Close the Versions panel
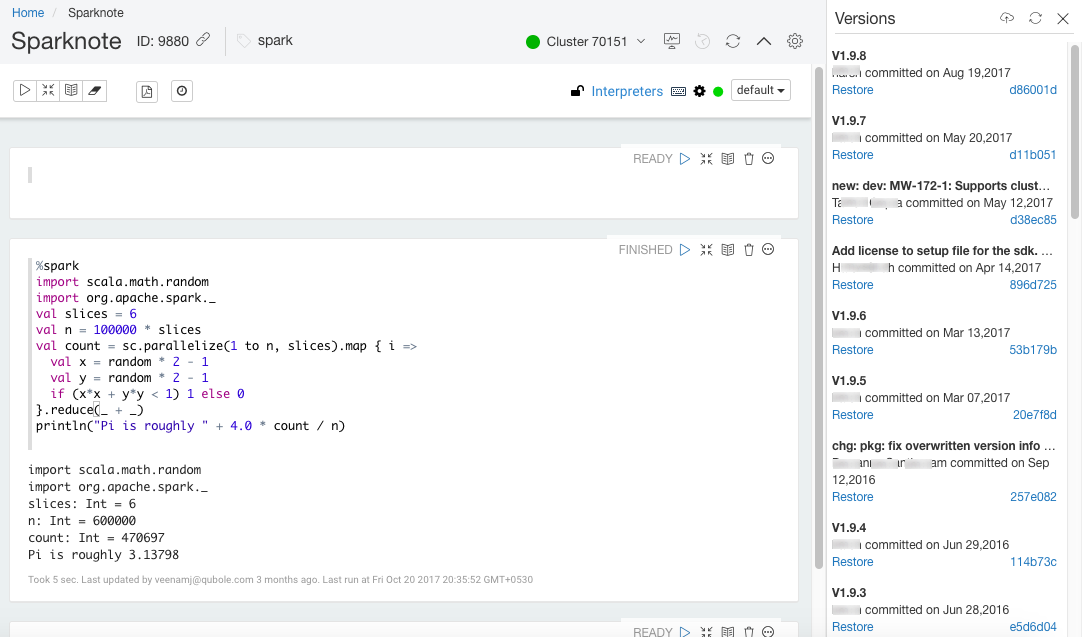Viewport: 1082px width, 637px height. tap(1063, 19)
